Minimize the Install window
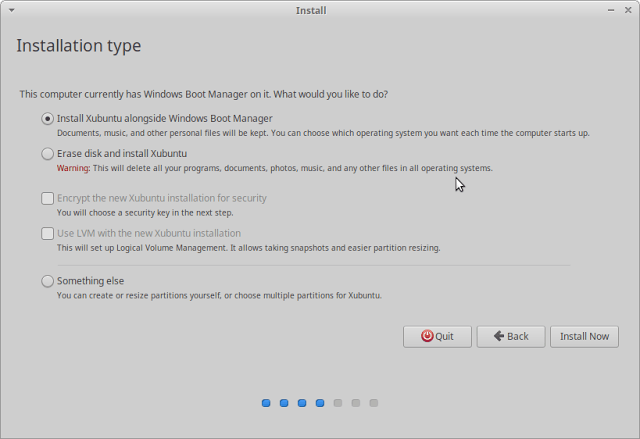 (x=611, y=10)
